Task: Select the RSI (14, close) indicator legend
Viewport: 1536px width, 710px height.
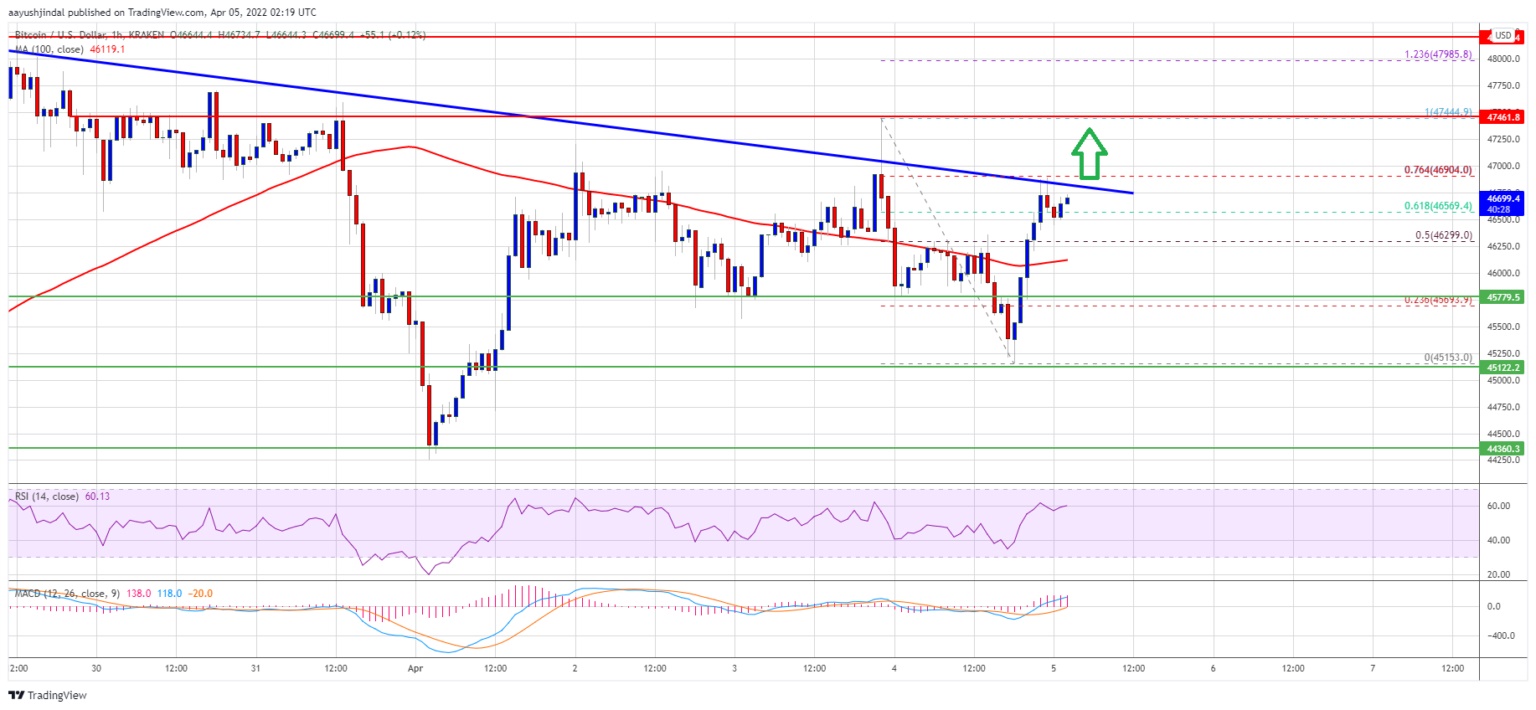Action: click(x=49, y=494)
